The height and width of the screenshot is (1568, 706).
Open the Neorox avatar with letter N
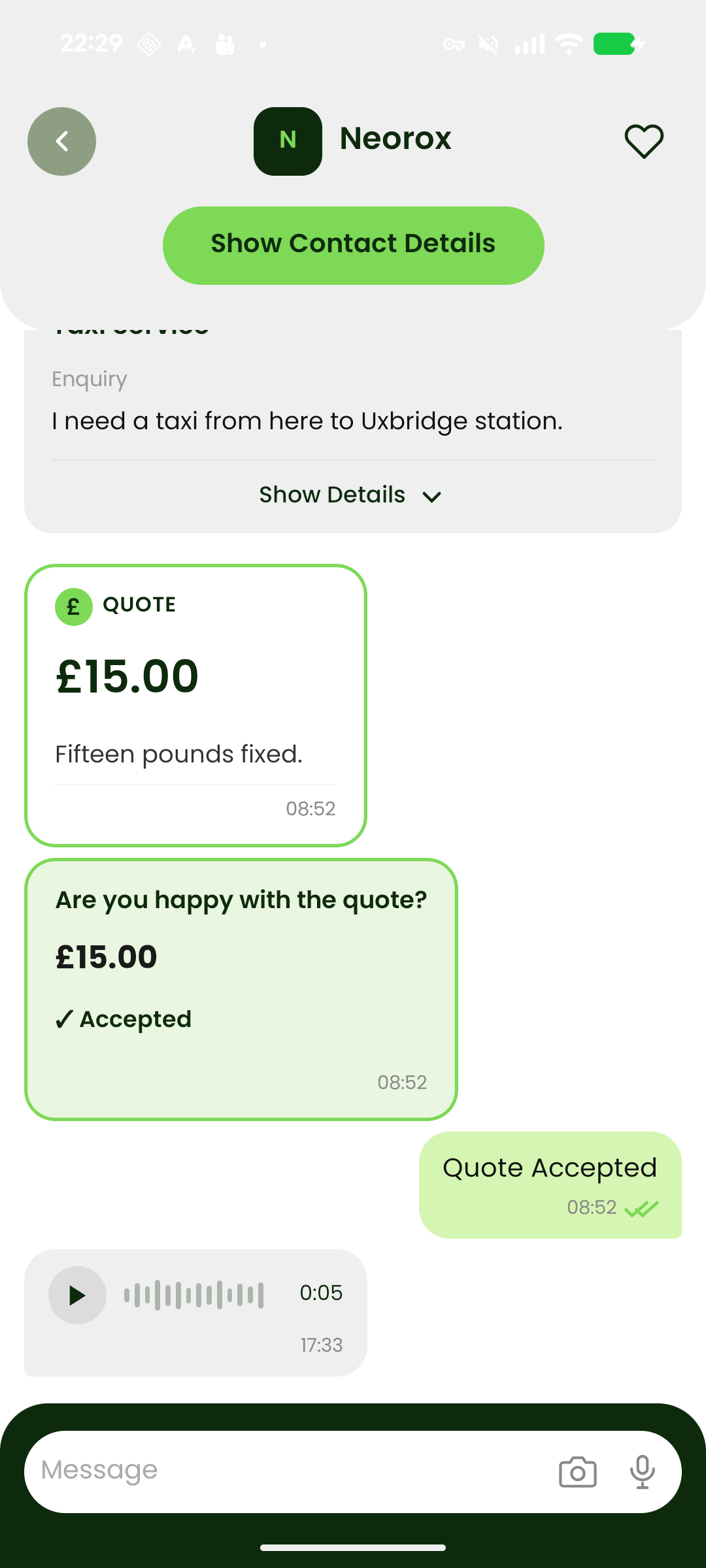click(x=288, y=141)
